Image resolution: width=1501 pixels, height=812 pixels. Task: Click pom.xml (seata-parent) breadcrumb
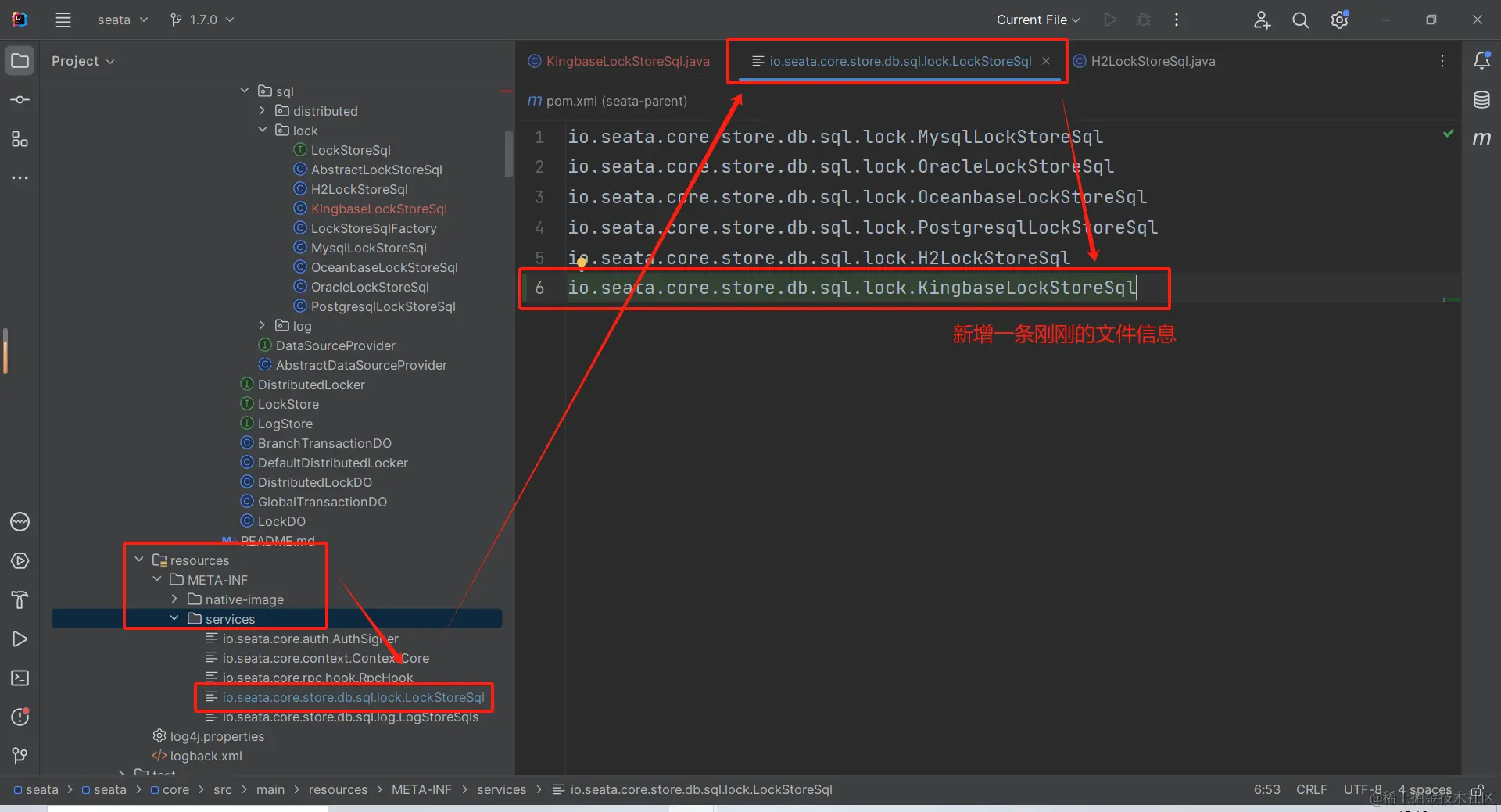pos(607,101)
